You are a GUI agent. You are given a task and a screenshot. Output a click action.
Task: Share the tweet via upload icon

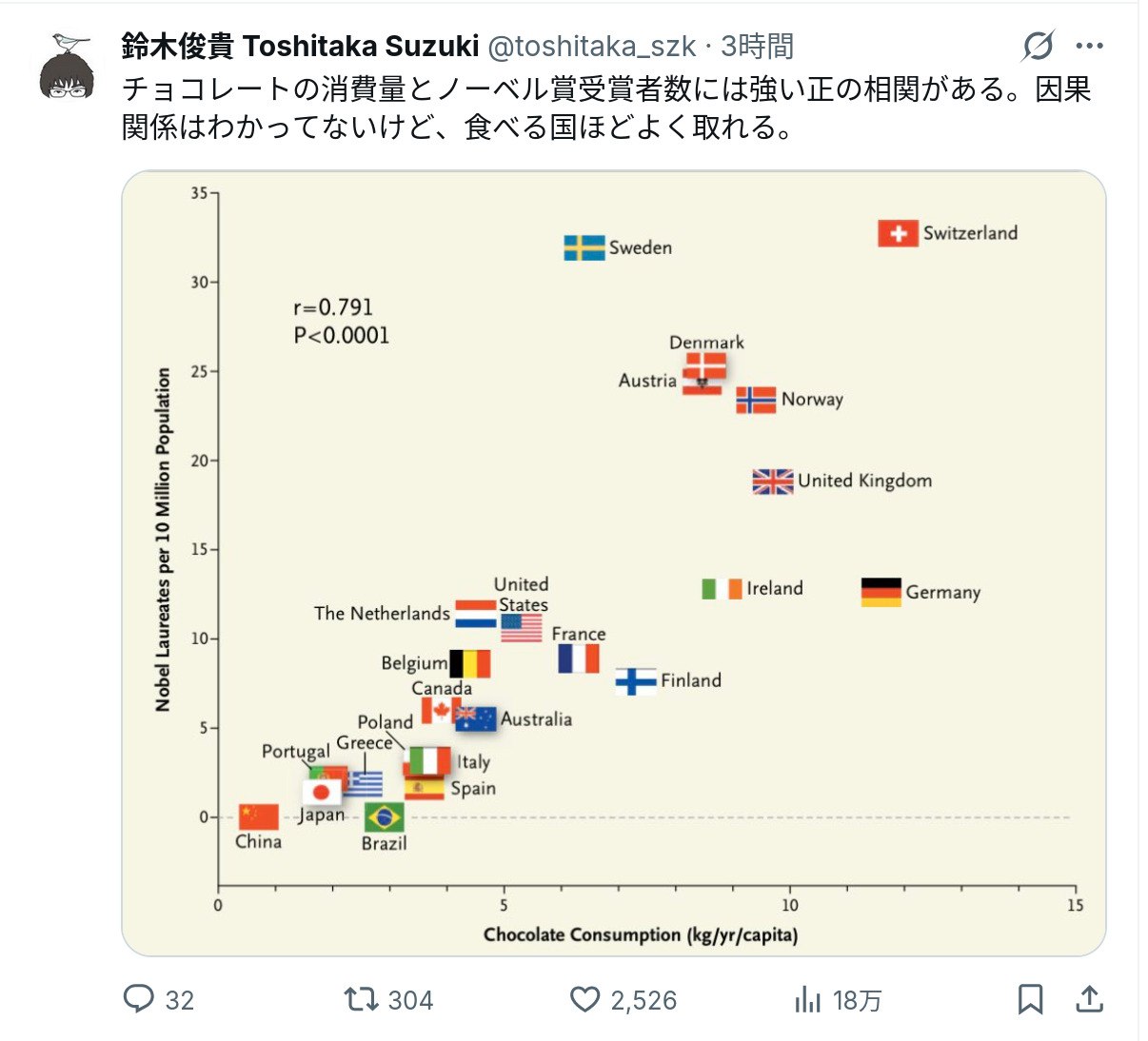(1089, 999)
